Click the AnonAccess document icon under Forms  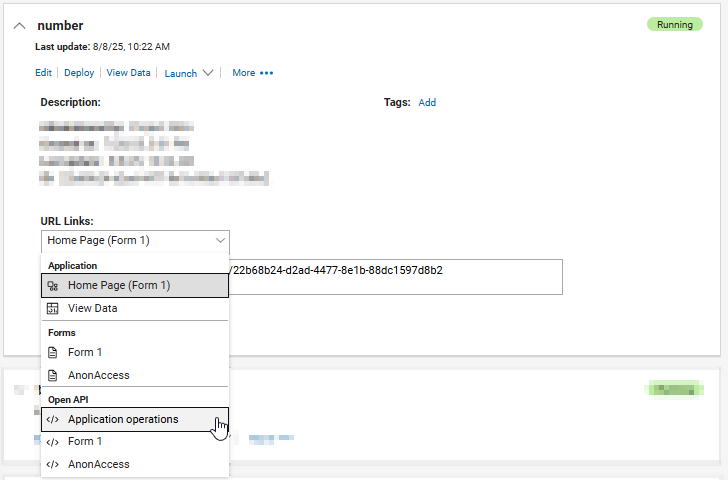point(53,375)
